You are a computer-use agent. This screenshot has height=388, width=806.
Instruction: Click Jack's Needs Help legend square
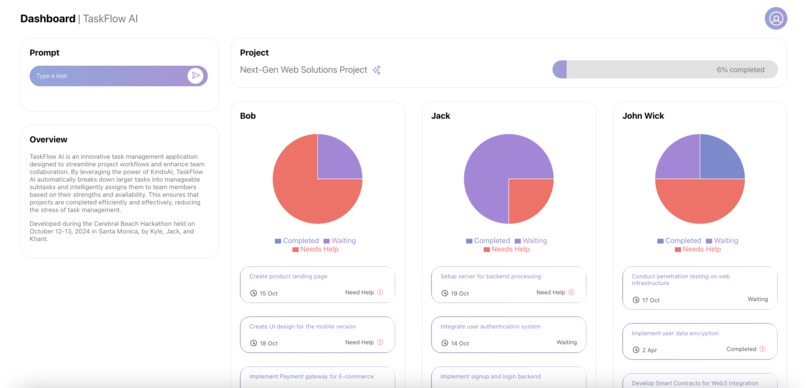[487, 249]
